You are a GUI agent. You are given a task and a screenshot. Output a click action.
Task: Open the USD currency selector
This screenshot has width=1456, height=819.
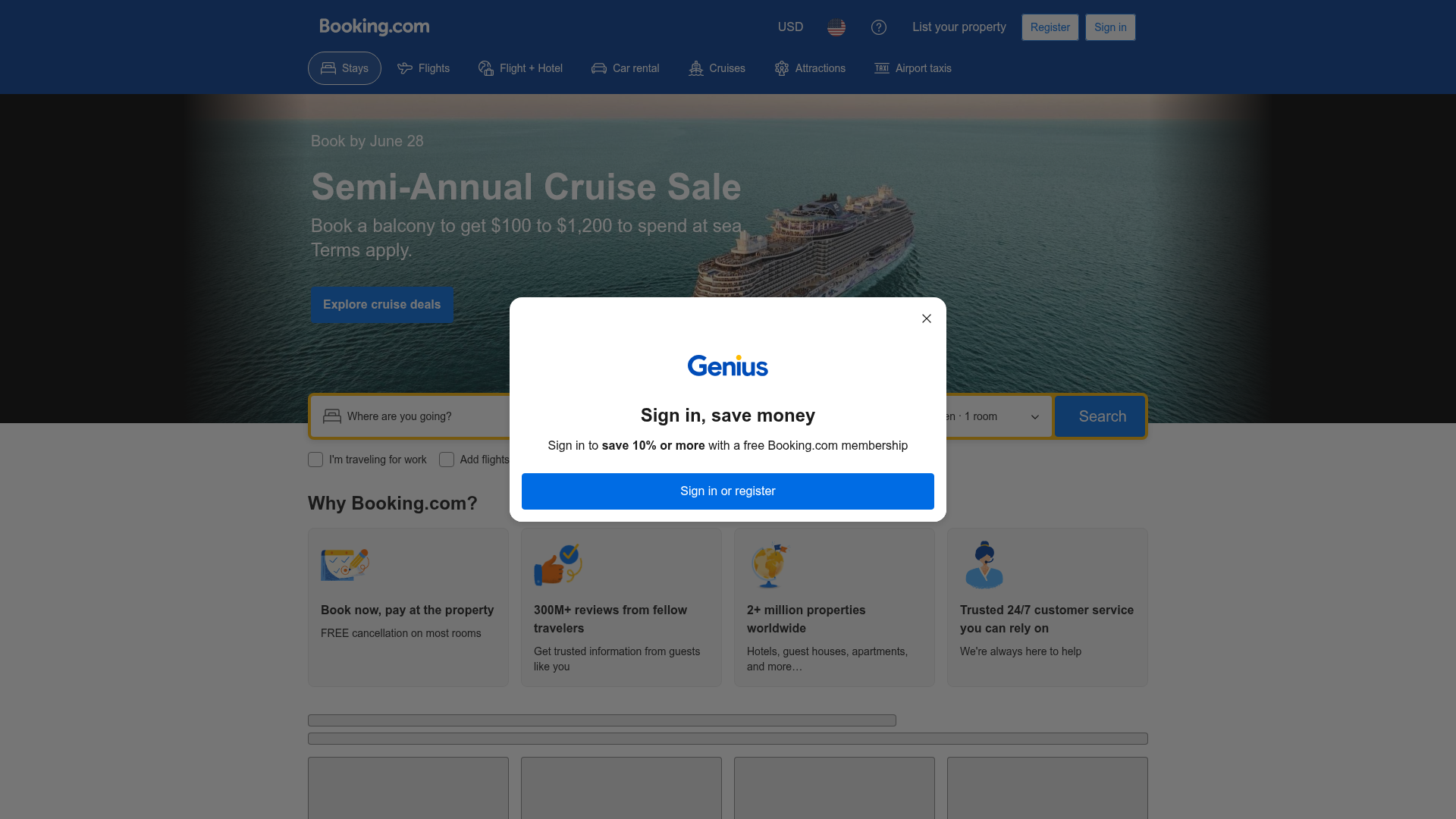click(790, 27)
